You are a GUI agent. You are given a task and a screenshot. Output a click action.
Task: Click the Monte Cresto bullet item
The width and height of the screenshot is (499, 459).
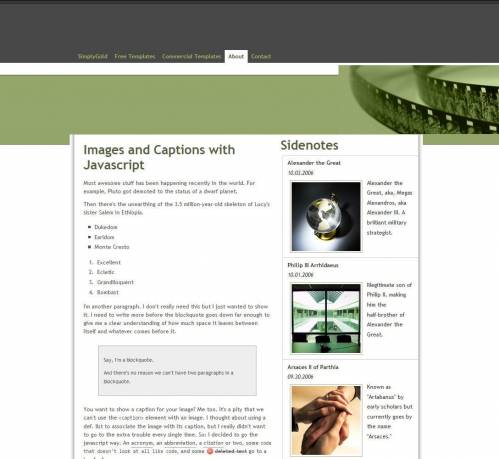[112, 247]
